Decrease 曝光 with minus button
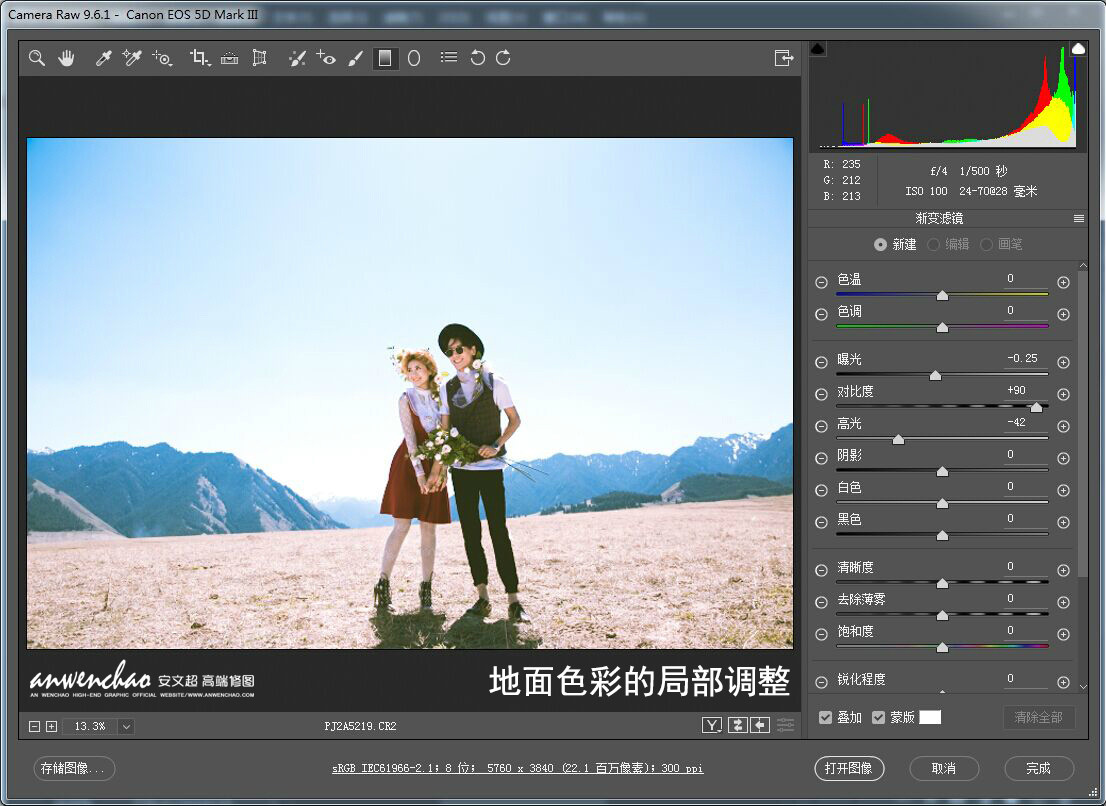The height and width of the screenshot is (806, 1106). click(821, 362)
